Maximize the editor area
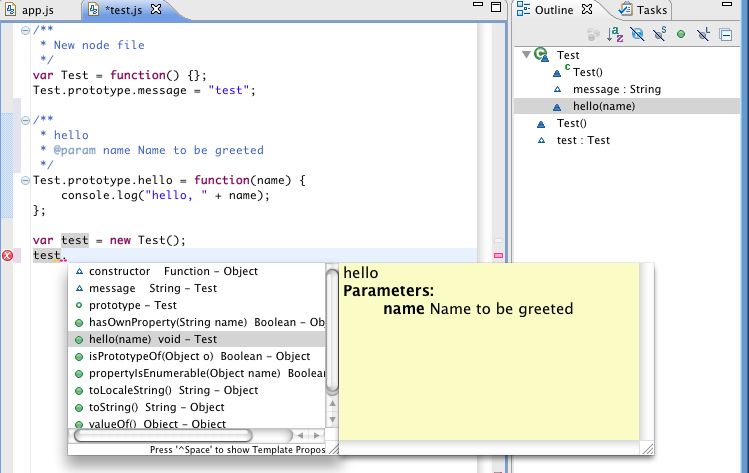Screen dimensions: 749x473 click(496, 7)
